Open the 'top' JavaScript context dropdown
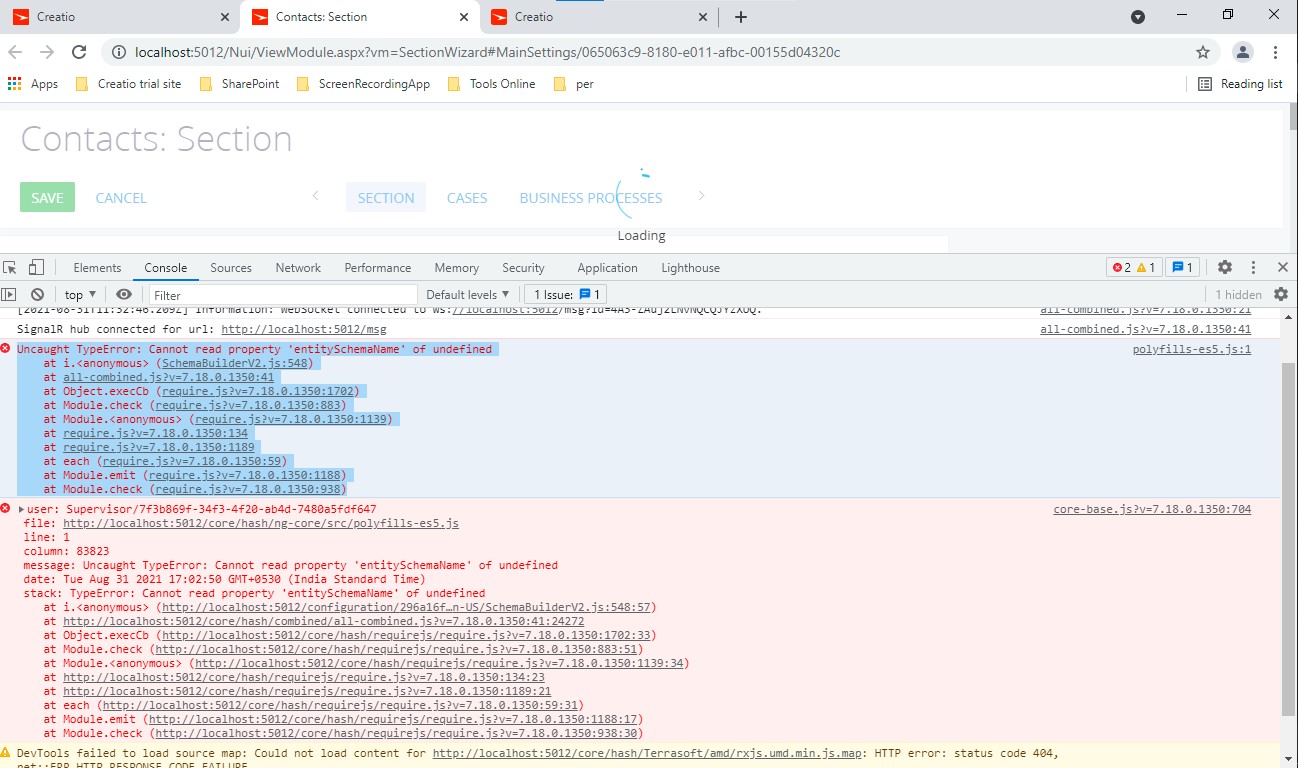 tap(80, 294)
